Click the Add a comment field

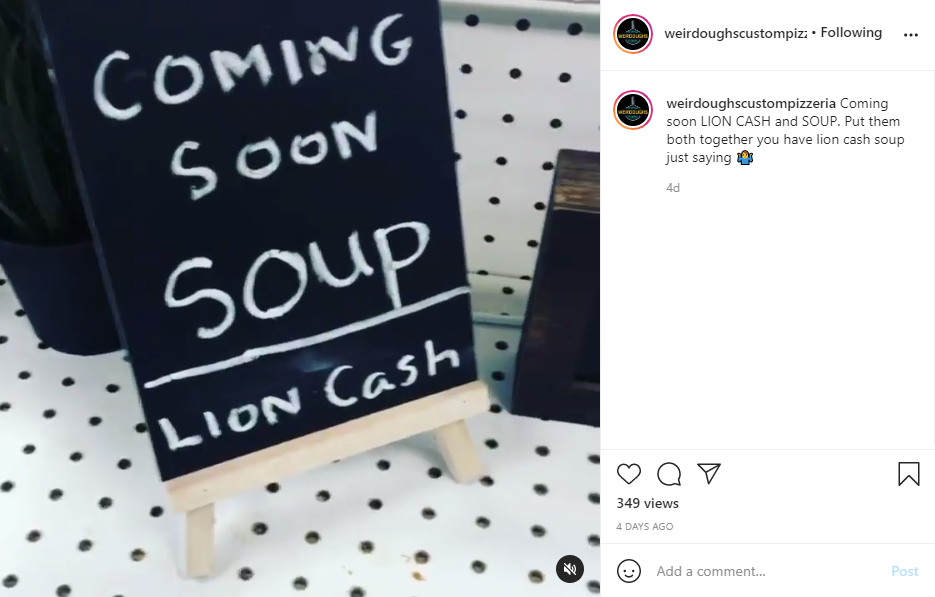pyautogui.click(x=769, y=571)
